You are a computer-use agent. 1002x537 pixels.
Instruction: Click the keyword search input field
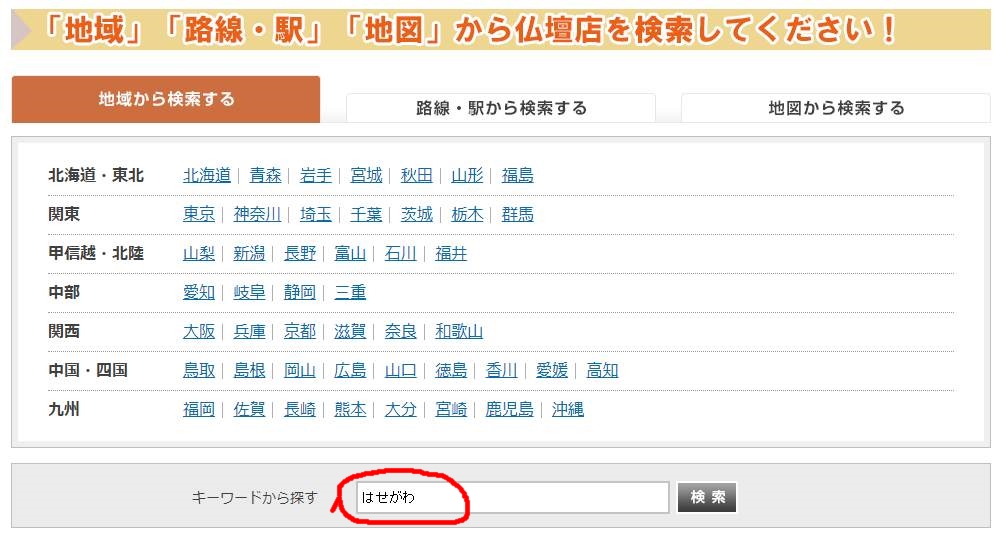coord(512,497)
